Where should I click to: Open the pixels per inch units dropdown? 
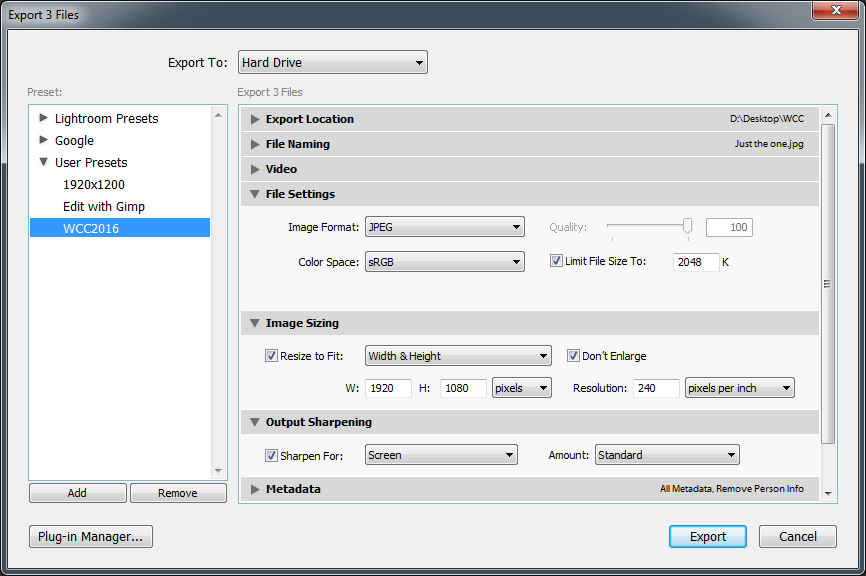pos(739,388)
